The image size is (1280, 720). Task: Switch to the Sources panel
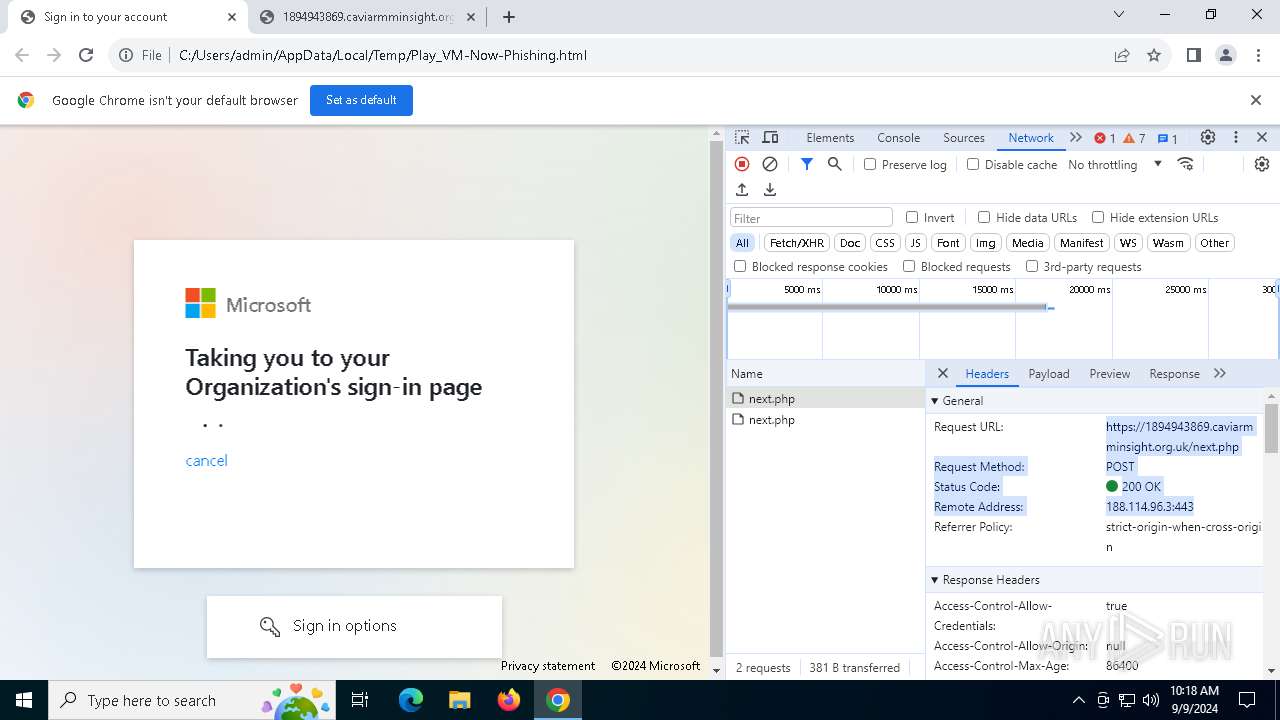point(964,138)
